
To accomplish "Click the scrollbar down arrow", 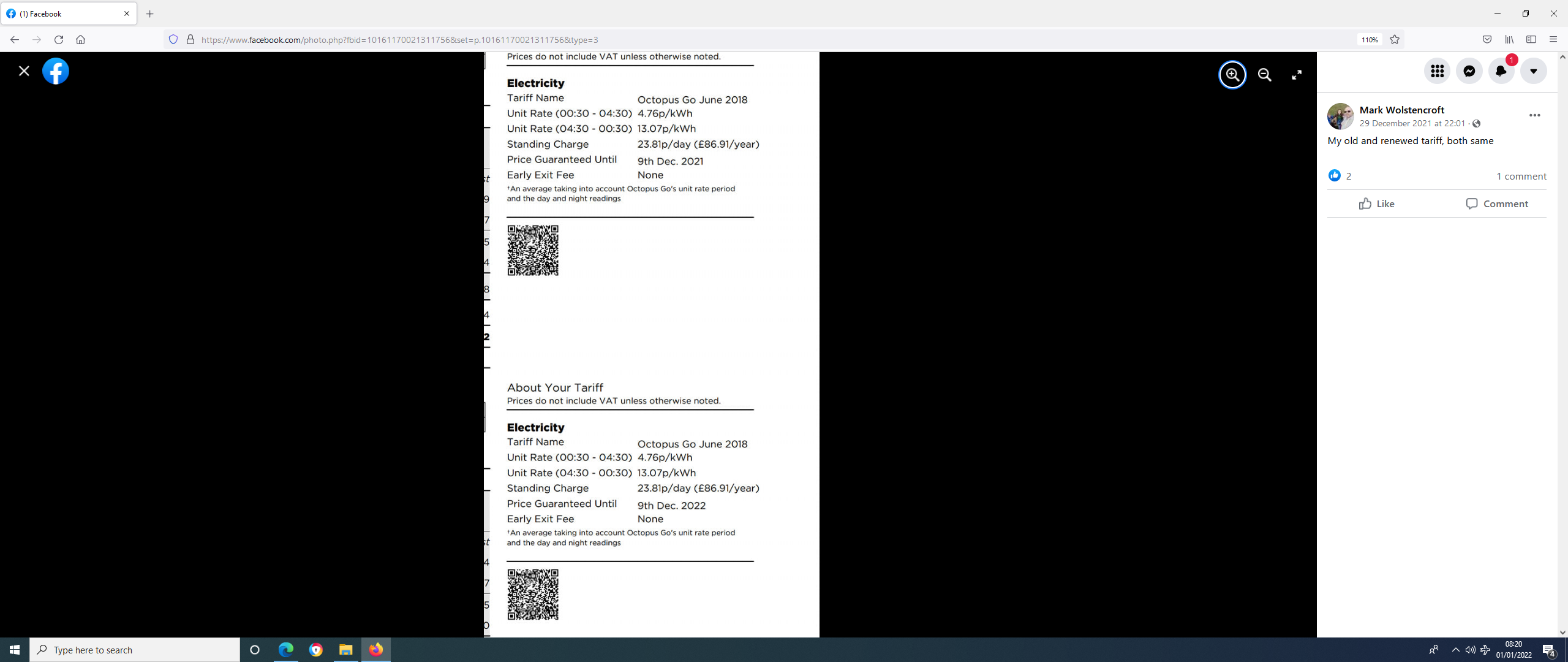I will coord(1562,633).
